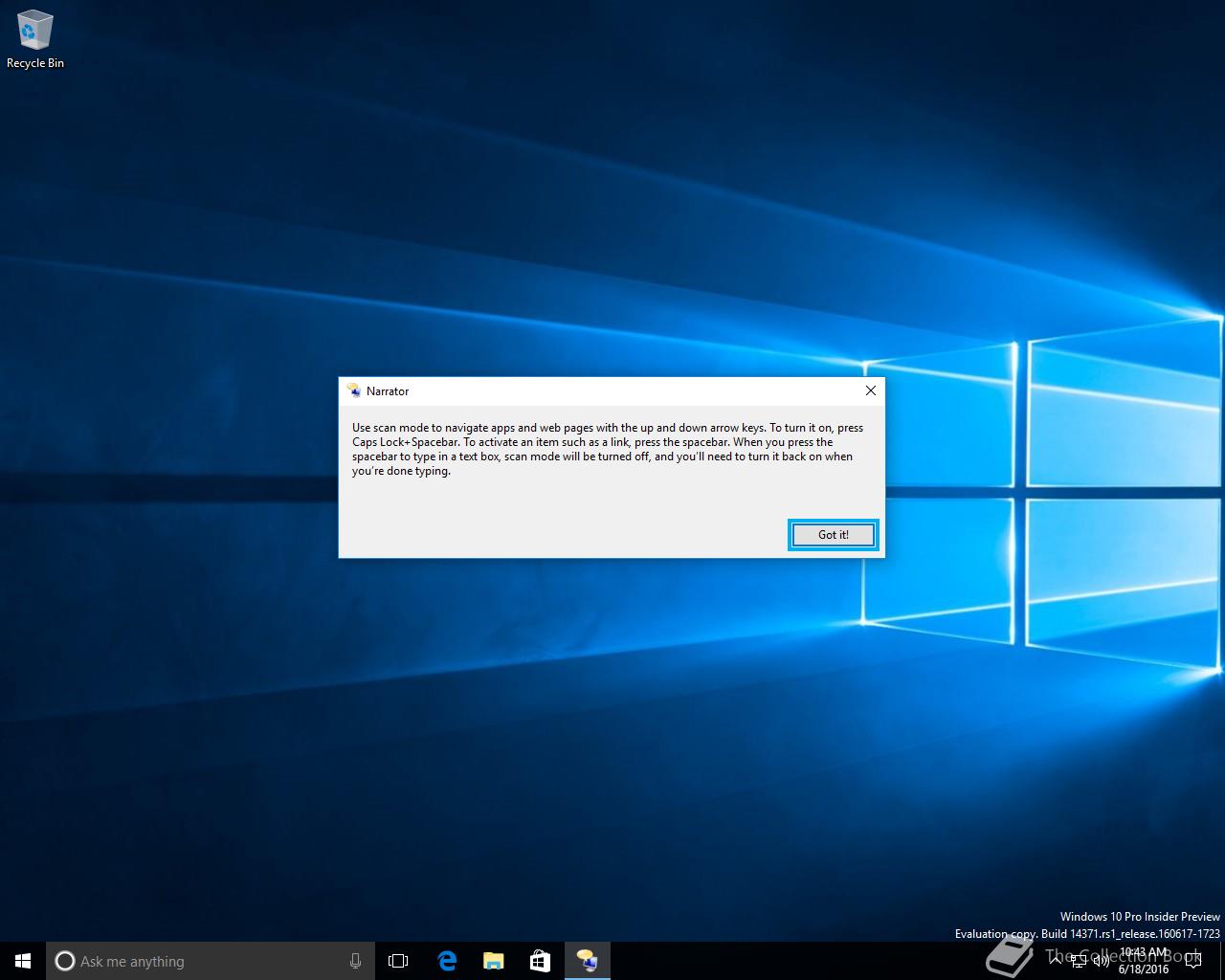This screenshot has height=980, width=1225.
Task: Click the Cortana circle icon
Action: (x=64, y=961)
